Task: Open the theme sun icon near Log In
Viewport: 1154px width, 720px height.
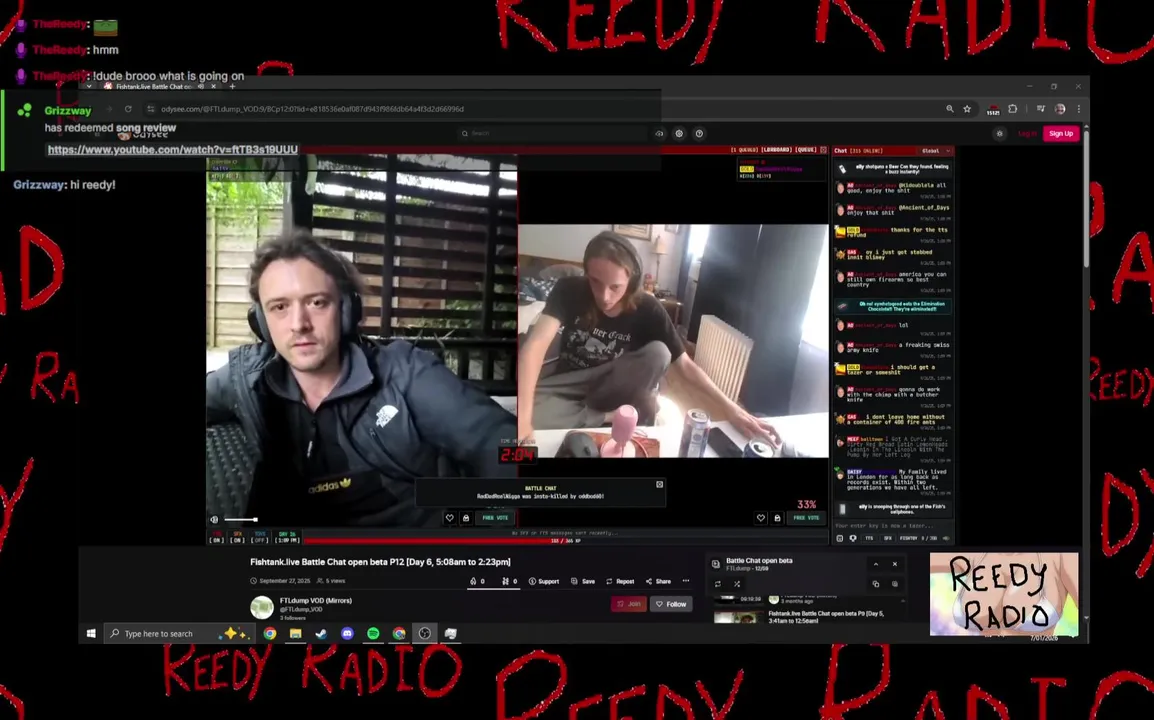Action: (x=999, y=133)
